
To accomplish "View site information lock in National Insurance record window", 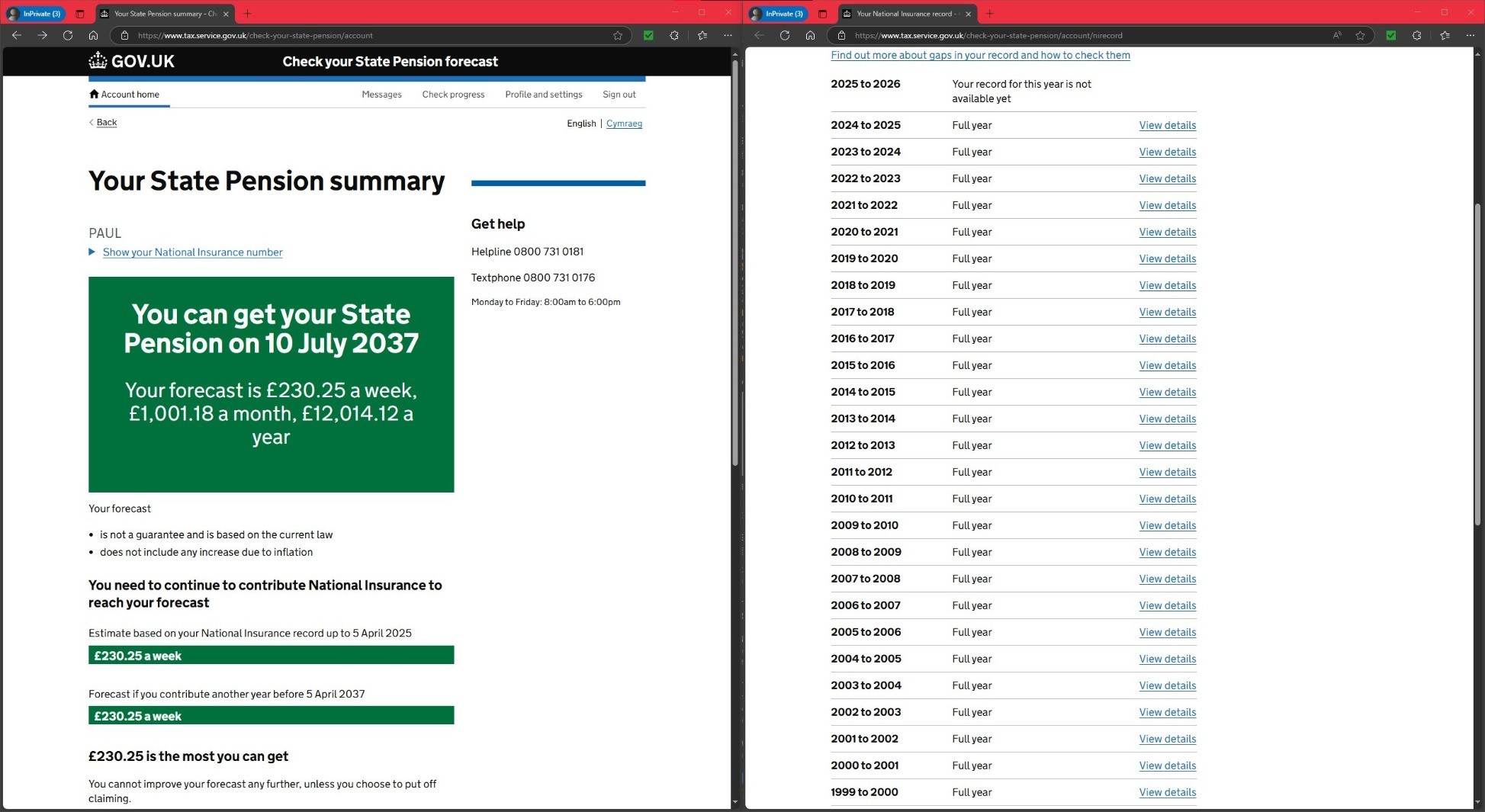I will [842, 35].
